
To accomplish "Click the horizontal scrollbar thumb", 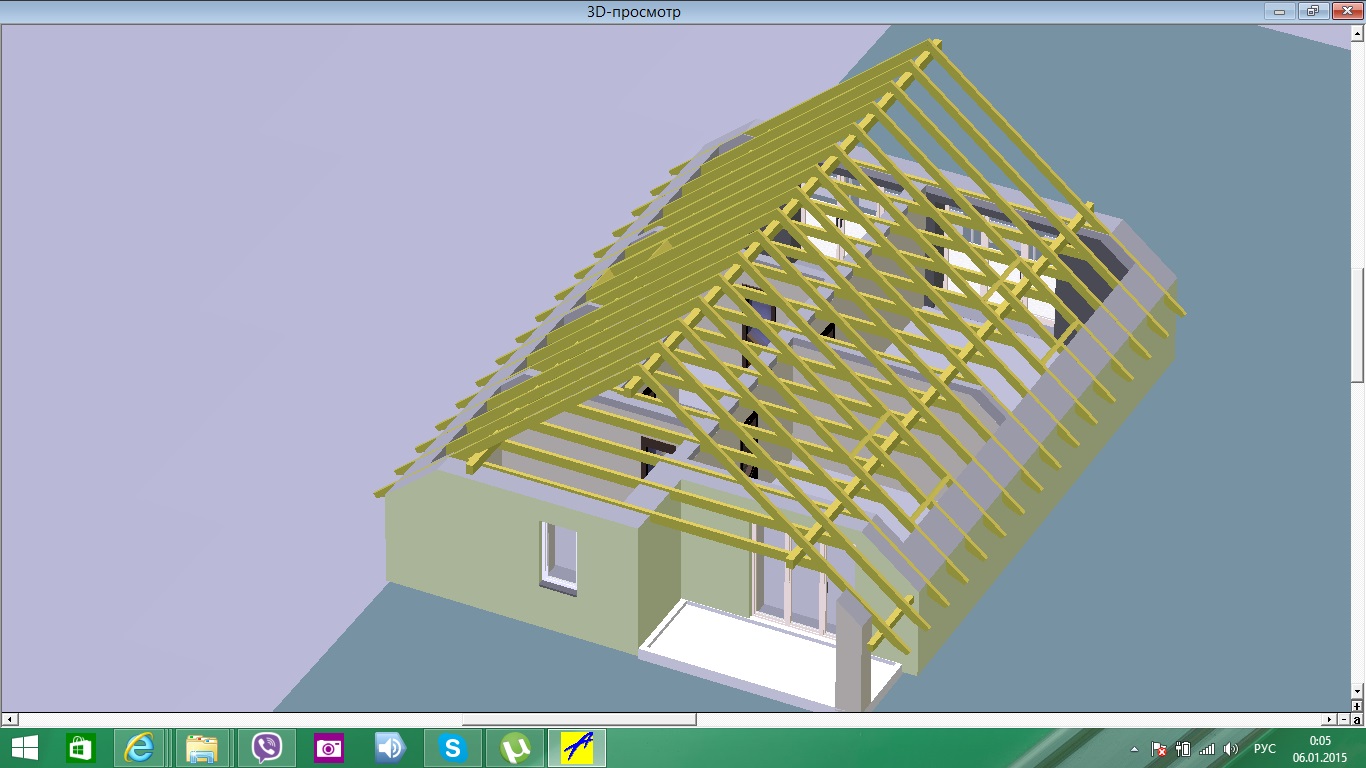I will pos(579,719).
